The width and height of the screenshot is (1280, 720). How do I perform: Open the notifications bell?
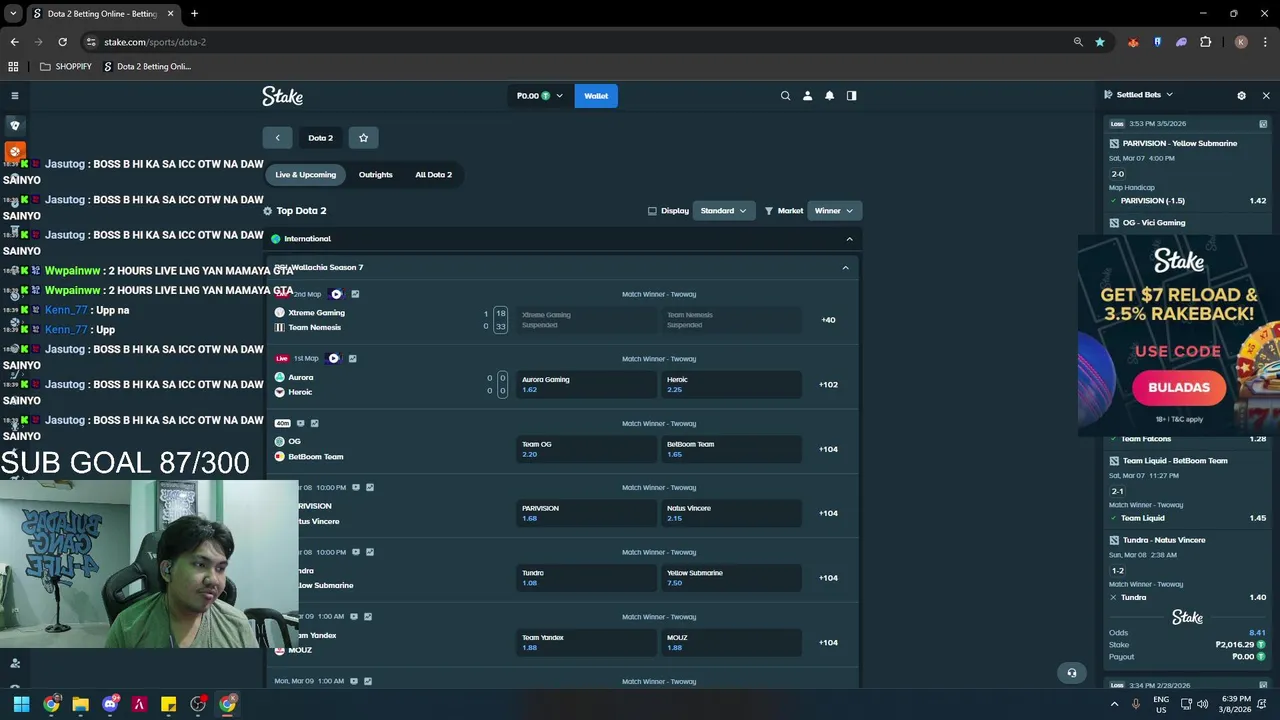[x=829, y=96]
